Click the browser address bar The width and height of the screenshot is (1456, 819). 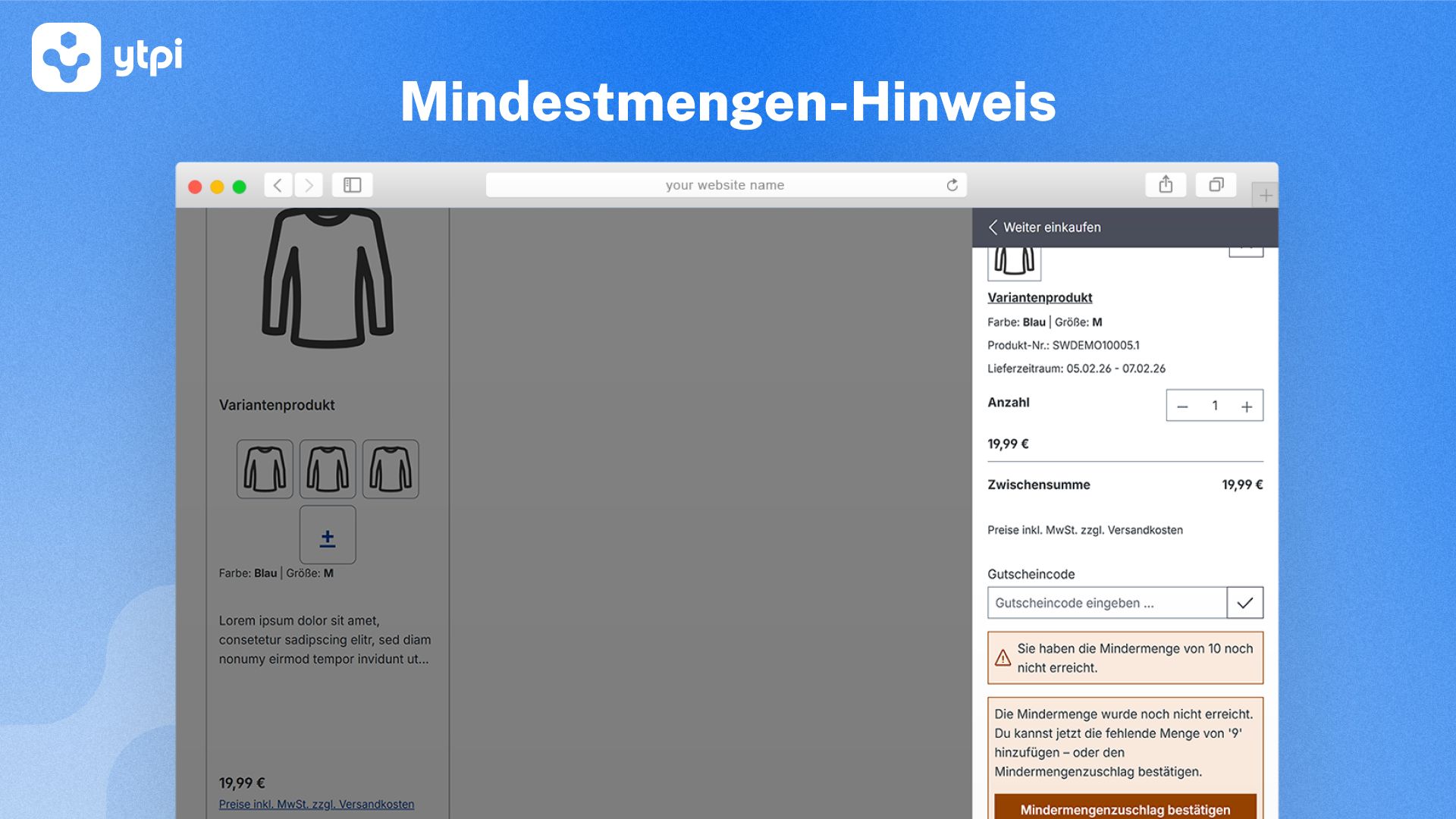[x=724, y=185]
